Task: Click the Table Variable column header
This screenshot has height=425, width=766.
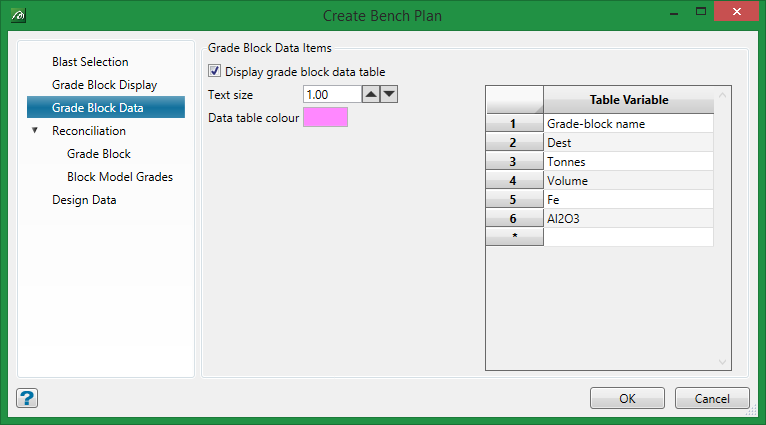Action: point(629,100)
